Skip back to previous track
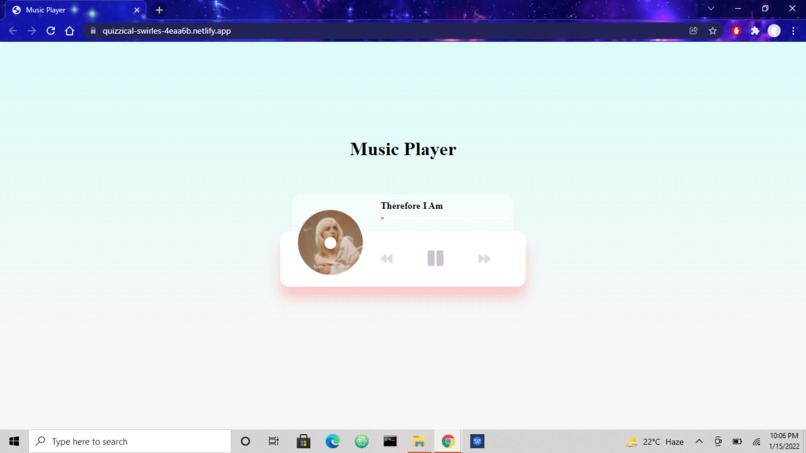The image size is (806, 453). pyautogui.click(x=387, y=259)
